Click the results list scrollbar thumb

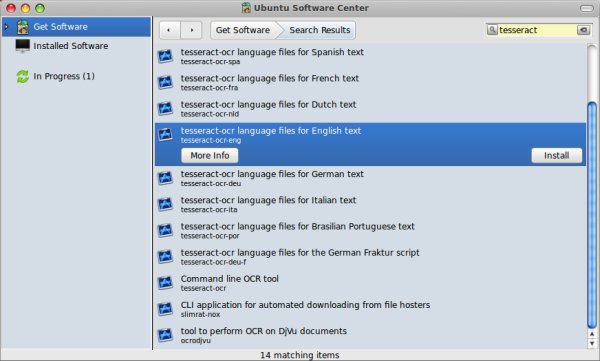[x=592, y=214]
